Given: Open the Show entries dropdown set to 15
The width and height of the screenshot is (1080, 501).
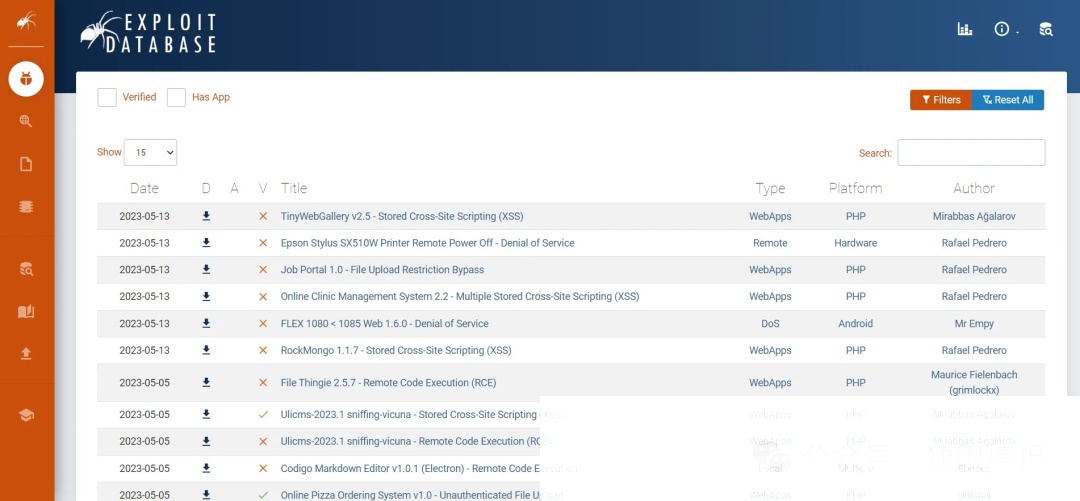Looking at the screenshot, I should pos(150,152).
